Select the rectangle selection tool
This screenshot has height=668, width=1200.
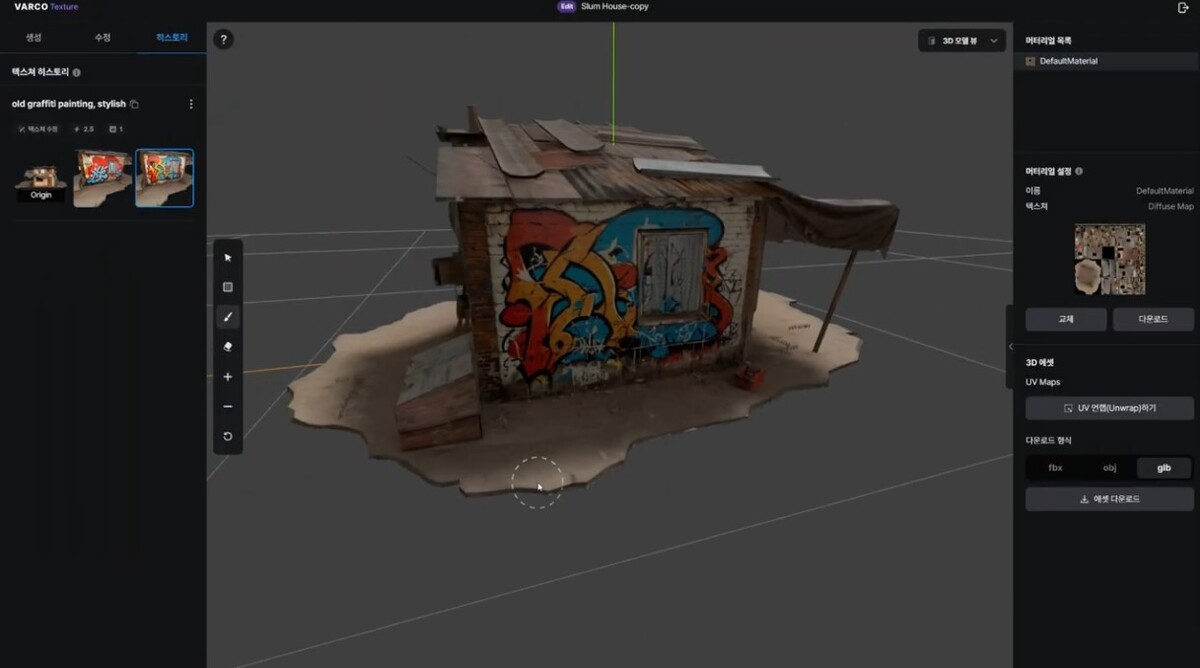pos(228,287)
